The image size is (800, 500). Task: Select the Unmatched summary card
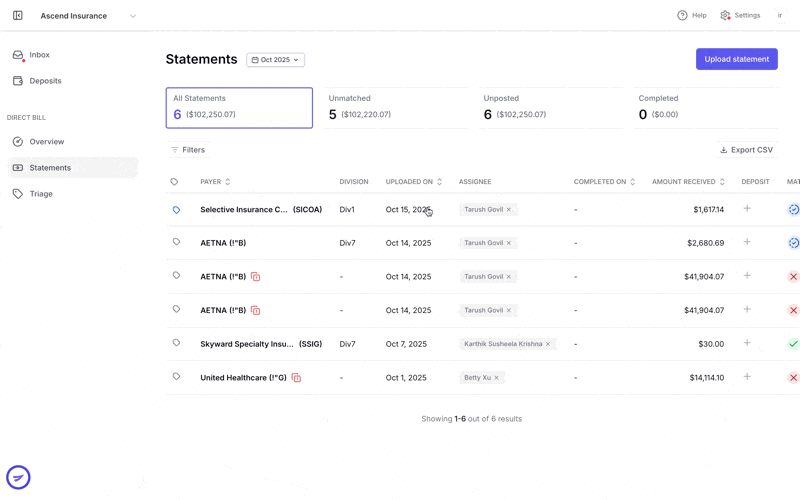coord(395,108)
